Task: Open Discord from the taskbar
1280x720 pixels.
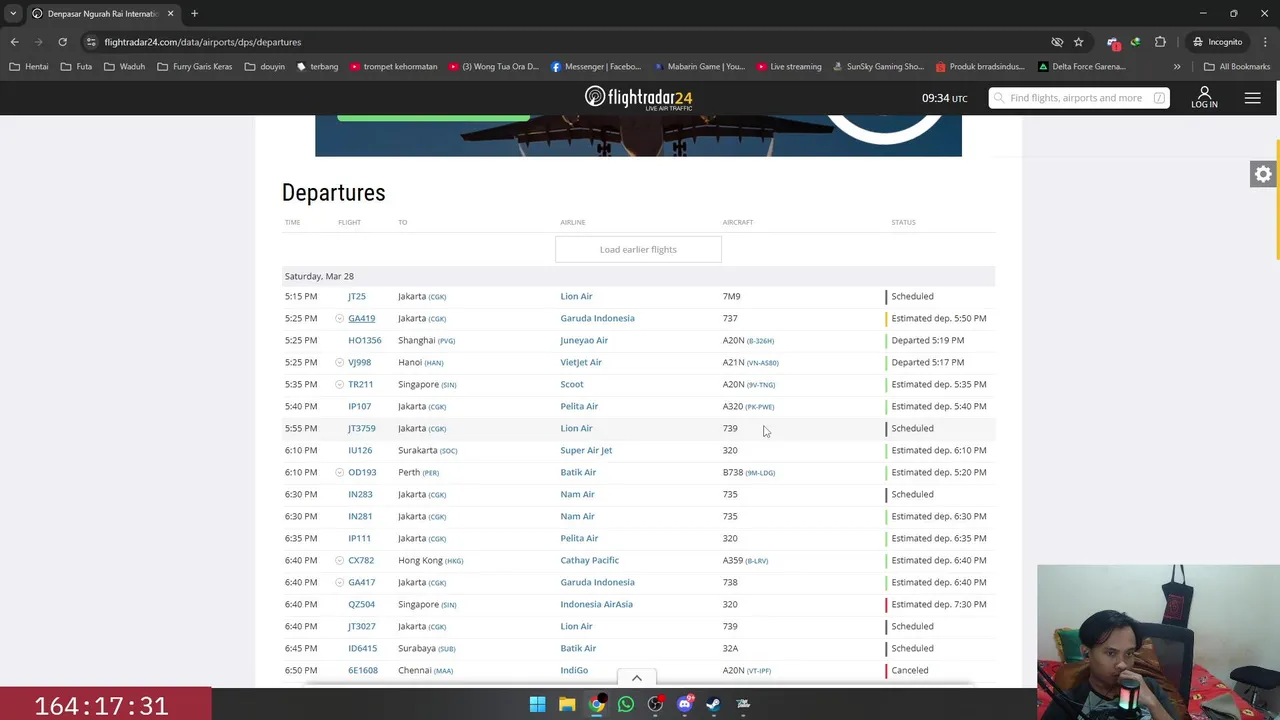Action: click(x=684, y=704)
